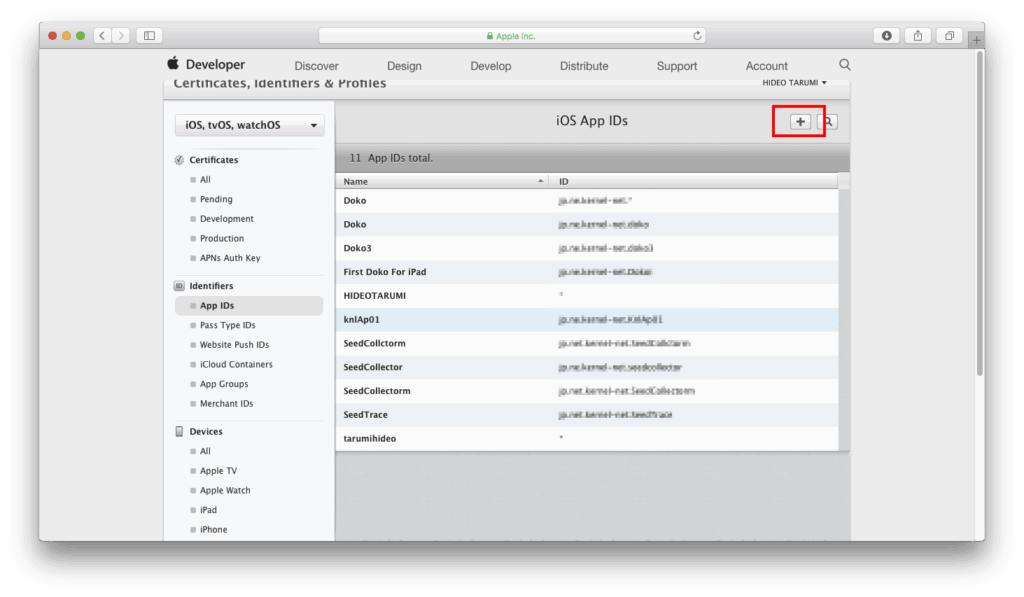Click the Safari back arrow button
The height and width of the screenshot is (597, 1024).
coord(103,36)
